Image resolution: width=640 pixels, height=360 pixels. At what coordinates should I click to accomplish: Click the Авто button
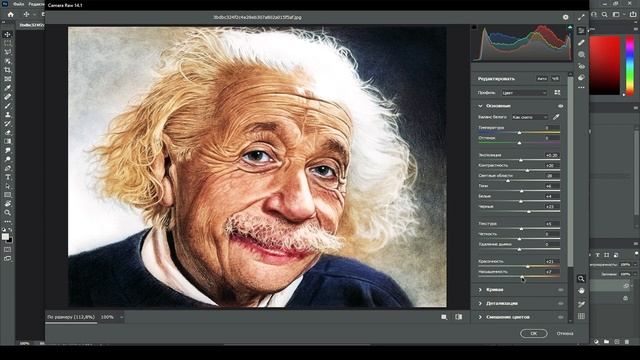[542, 78]
